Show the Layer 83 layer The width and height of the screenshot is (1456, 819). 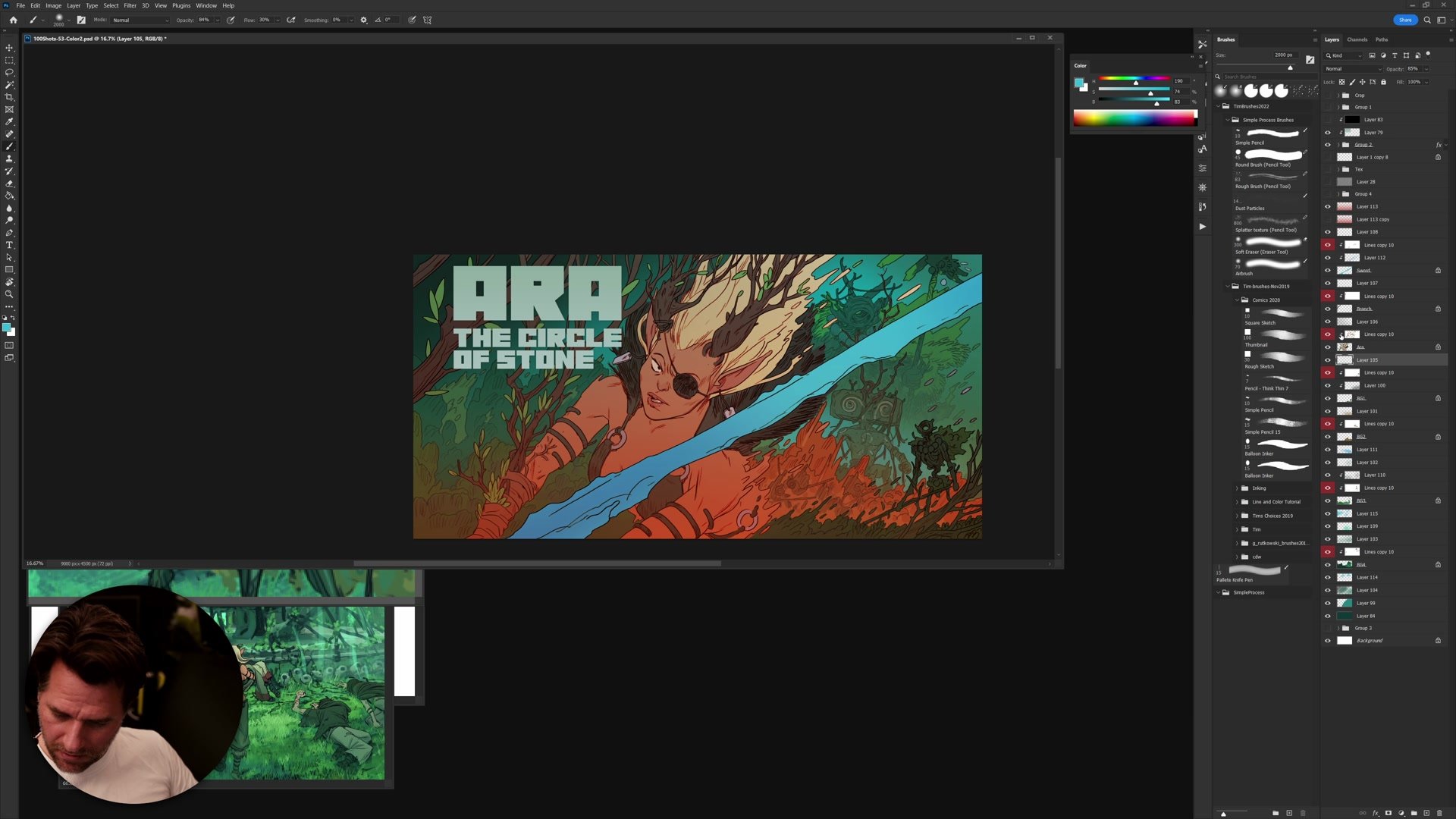(1327, 120)
